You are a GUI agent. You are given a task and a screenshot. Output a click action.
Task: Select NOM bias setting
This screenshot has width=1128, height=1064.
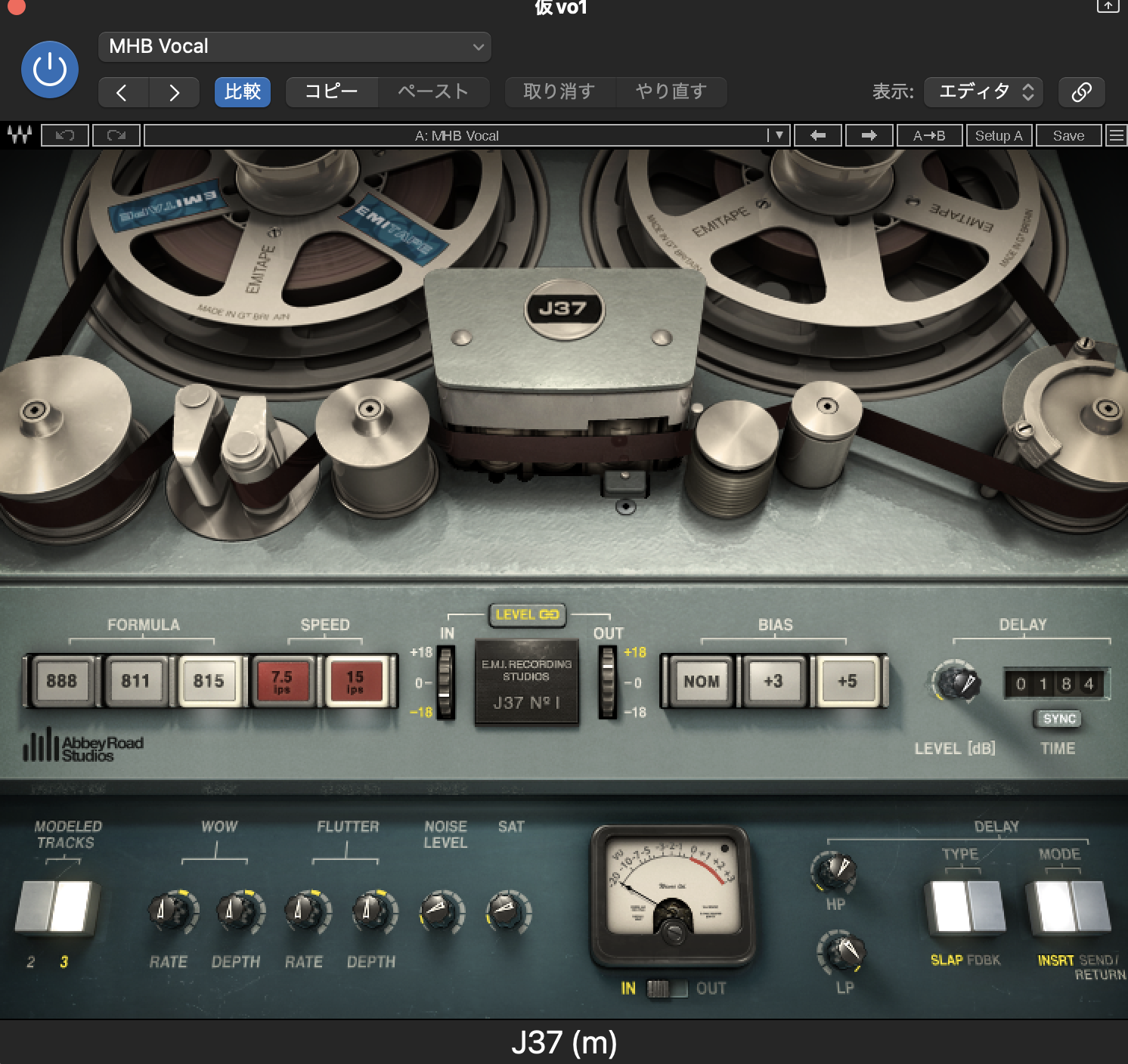(702, 681)
